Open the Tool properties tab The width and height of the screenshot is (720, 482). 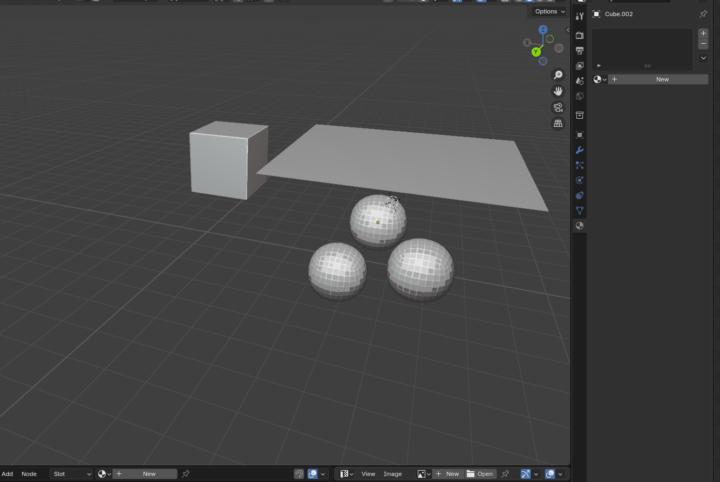[579, 17]
